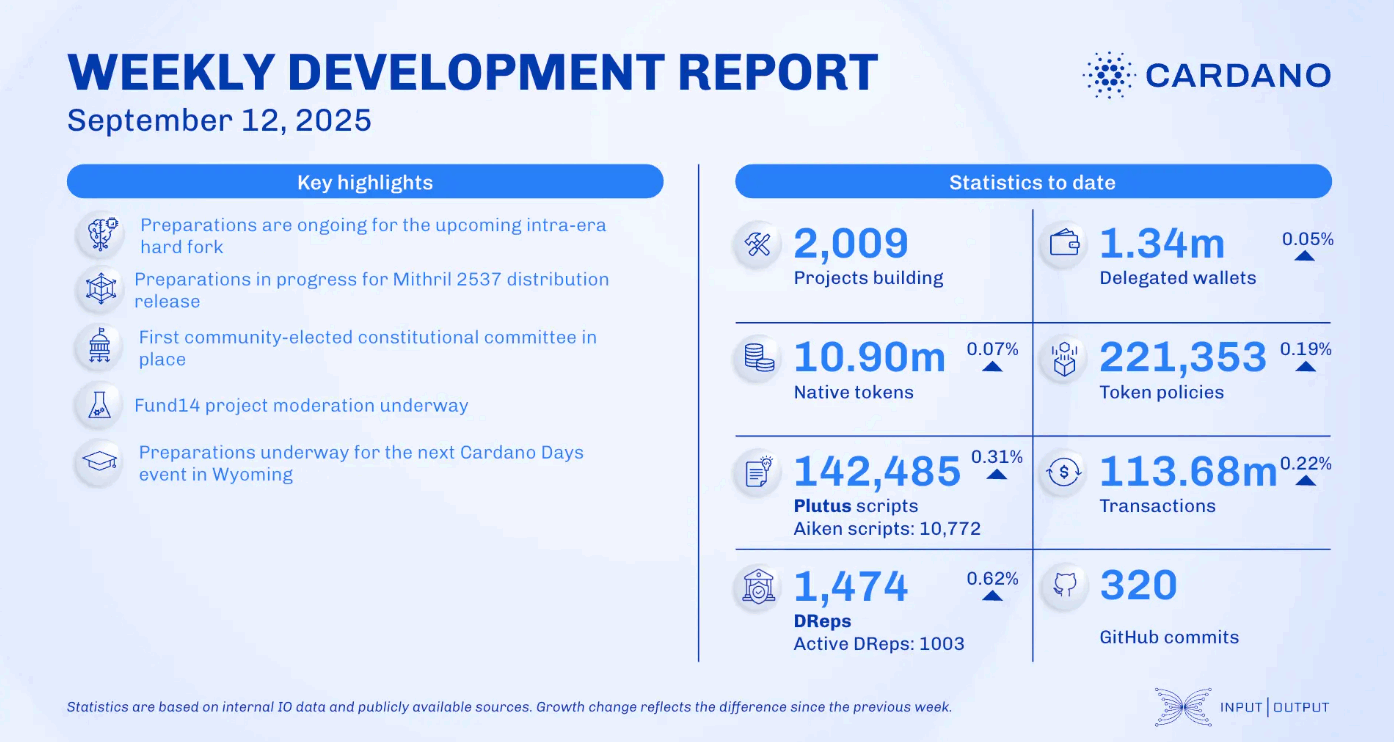Click the up arrow under 0.62%

coord(992,595)
